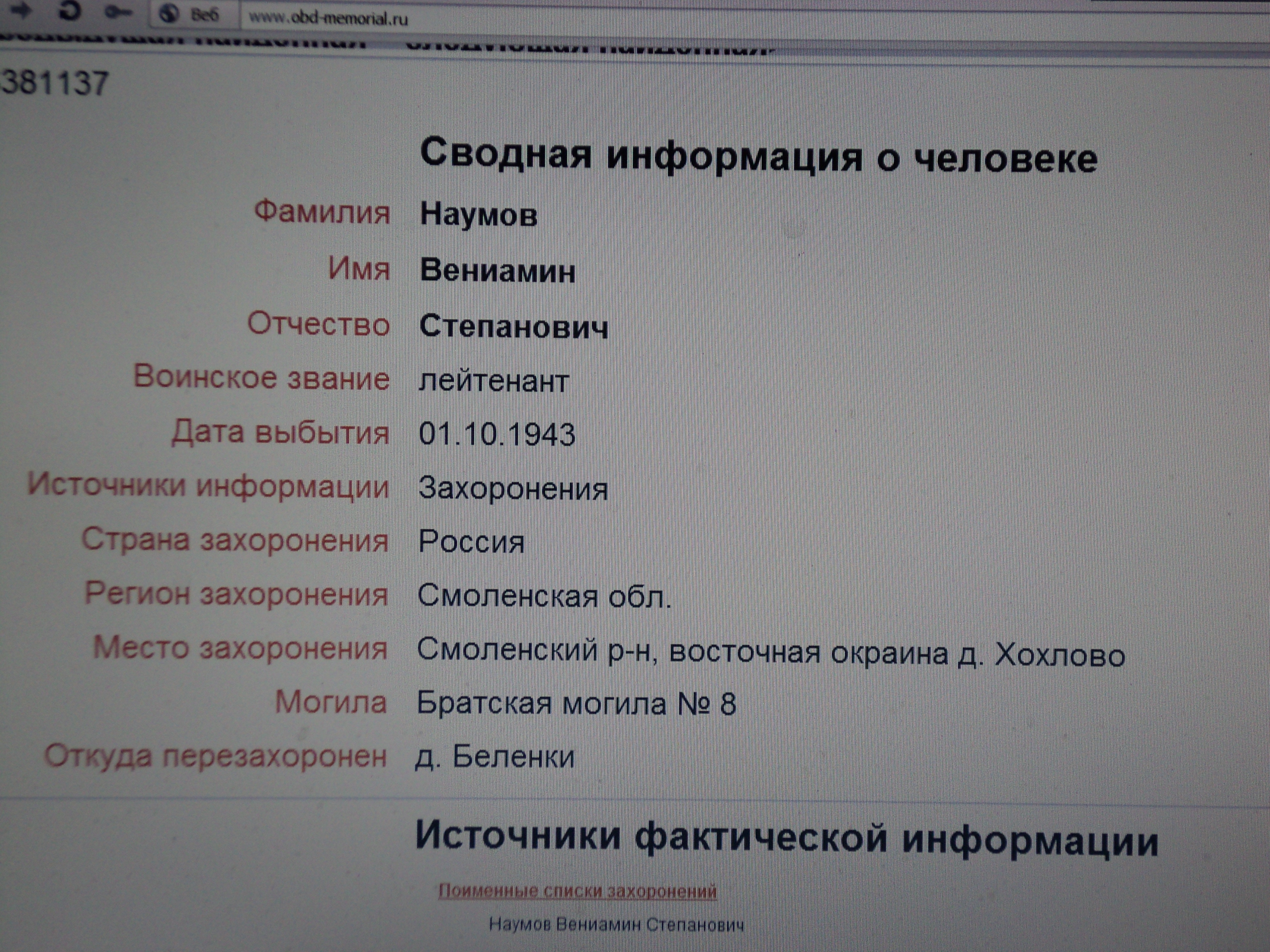This screenshot has width=1270, height=952.
Task: Reload the page with the circular arrow
Action: (70, 11)
